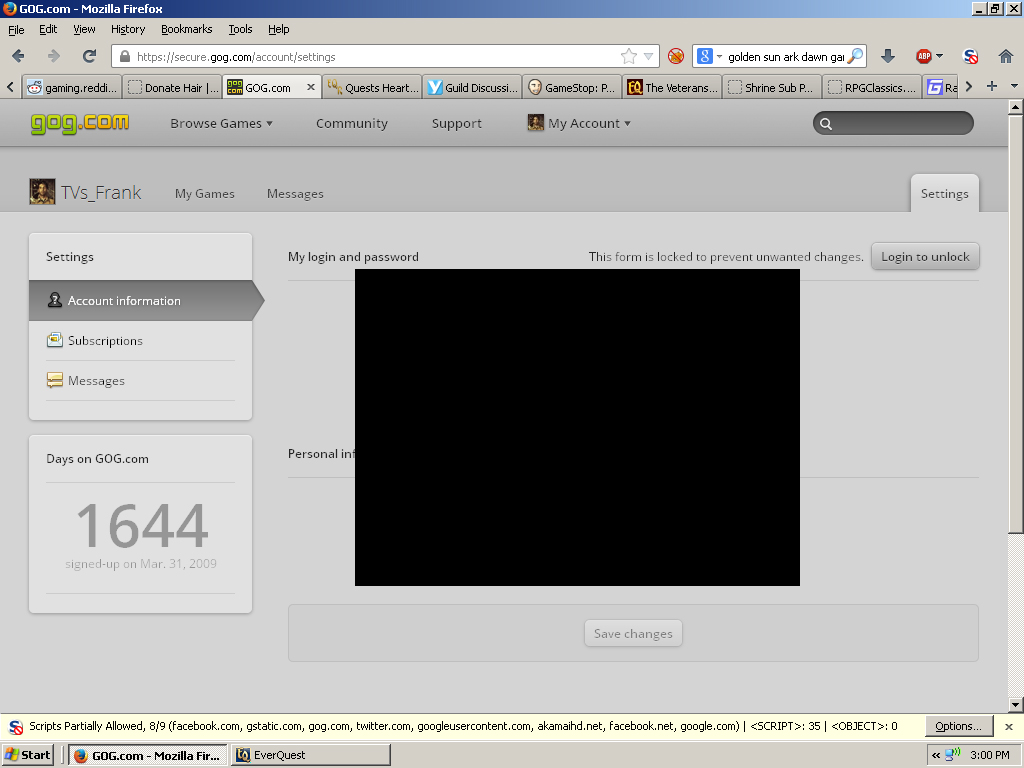Reload the page with the refresh icon
The image size is (1024, 768).
tap(89, 56)
